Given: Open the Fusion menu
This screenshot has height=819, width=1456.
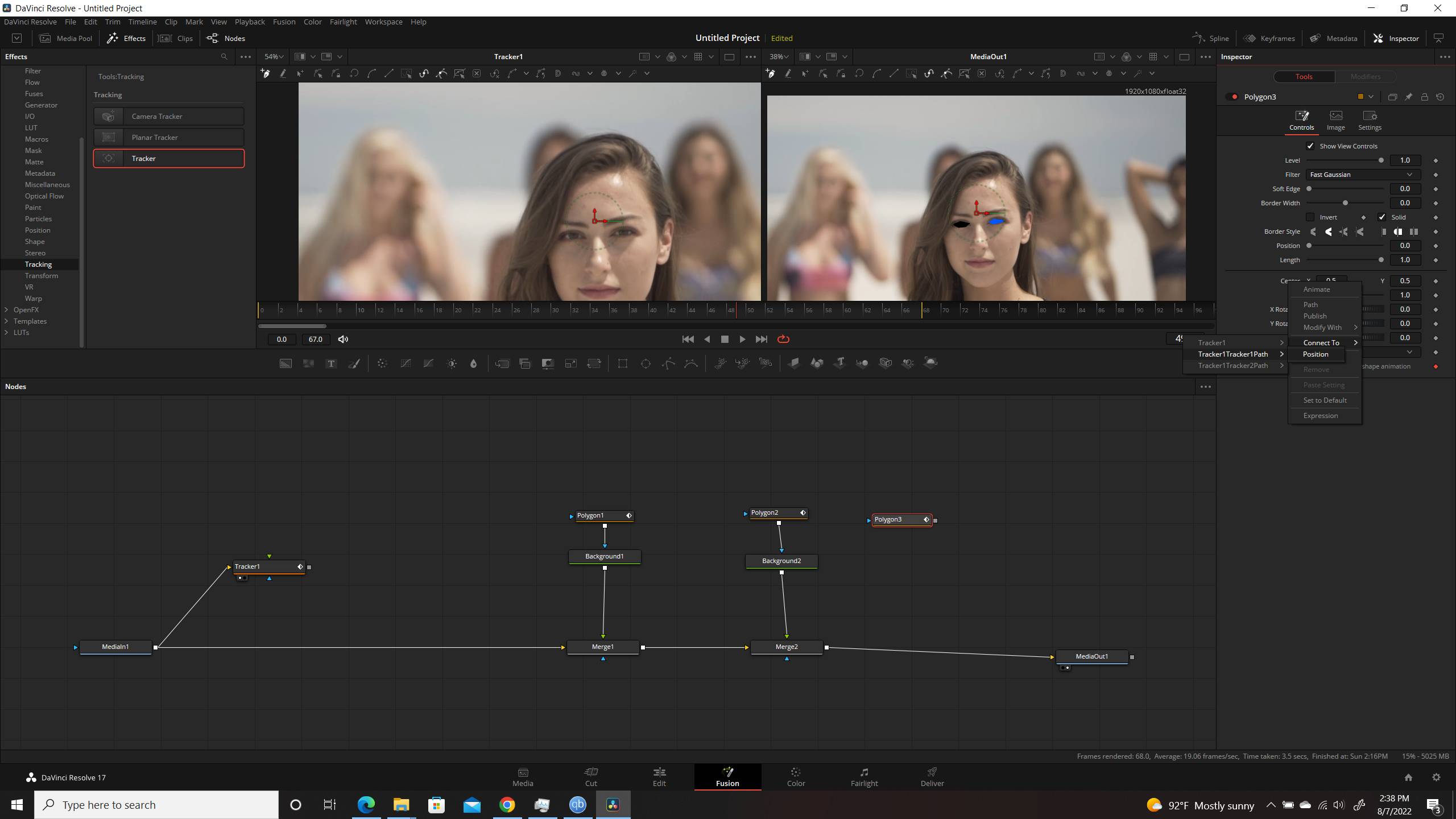Looking at the screenshot, I should 284,22.
